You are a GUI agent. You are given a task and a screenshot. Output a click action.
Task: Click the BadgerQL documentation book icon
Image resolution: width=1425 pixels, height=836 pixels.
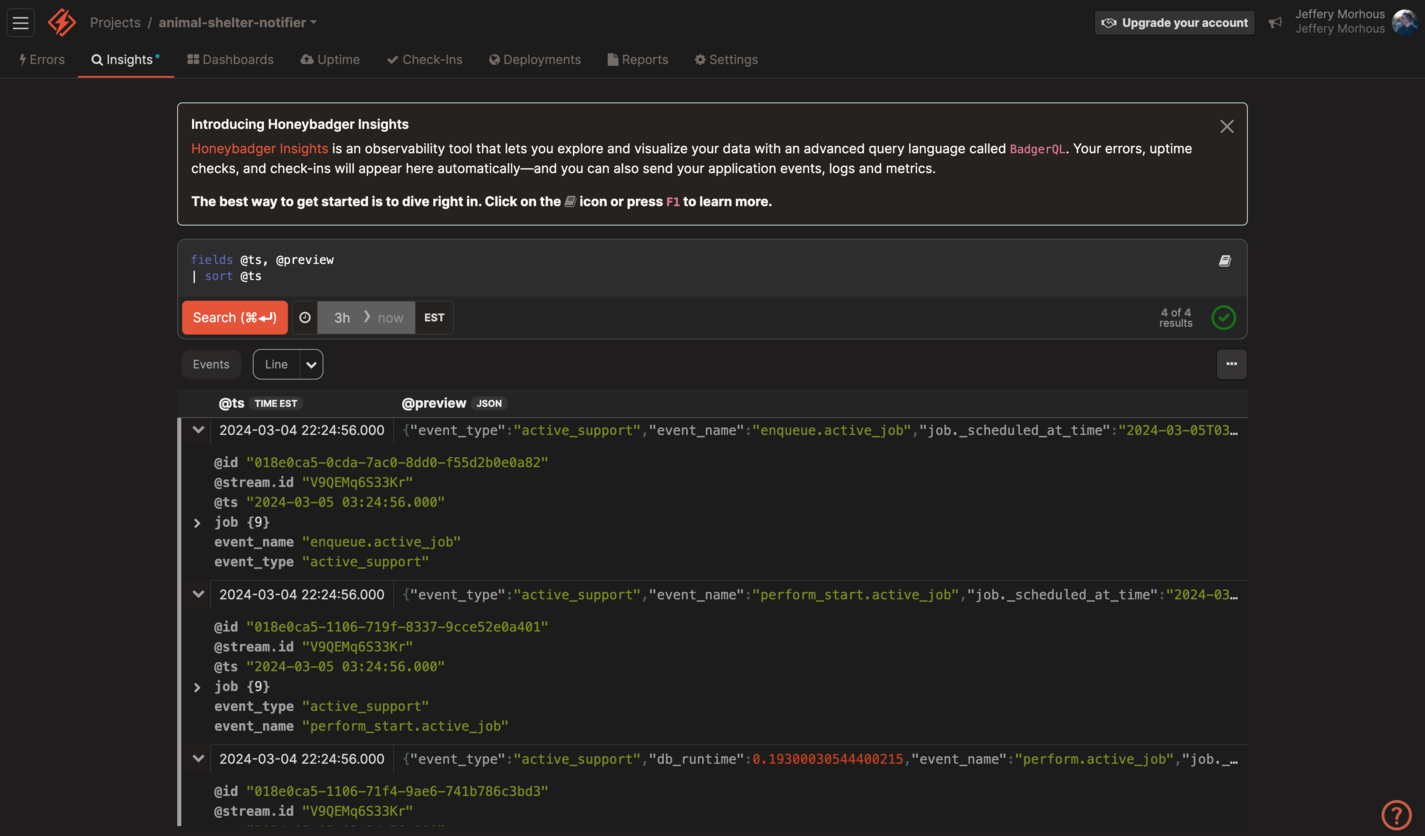[x=1224, y=261]
